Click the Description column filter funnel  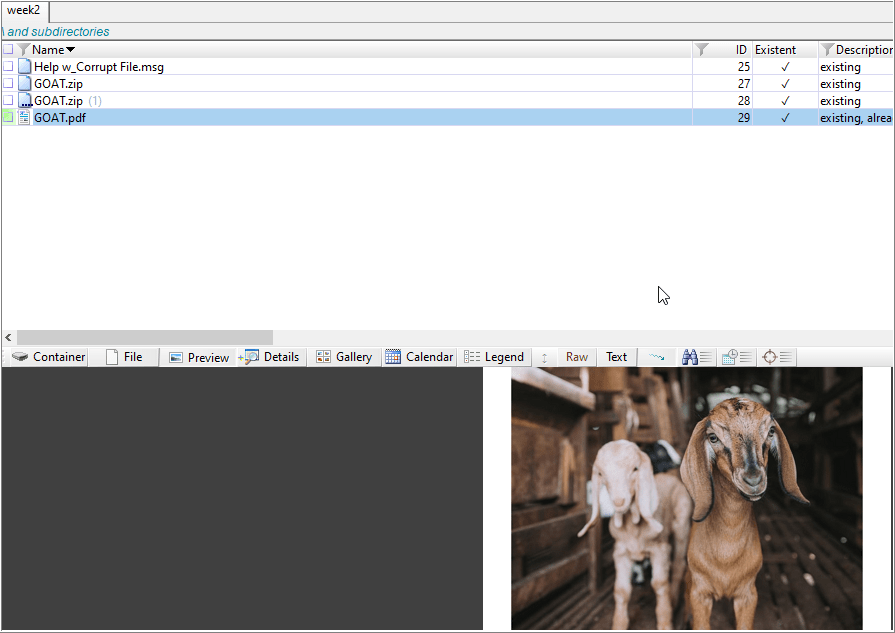(827, 50)
